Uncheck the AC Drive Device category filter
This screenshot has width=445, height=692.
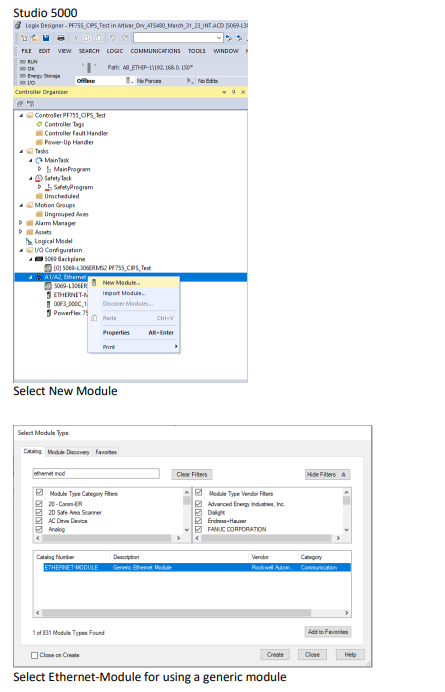click(39, 521)
